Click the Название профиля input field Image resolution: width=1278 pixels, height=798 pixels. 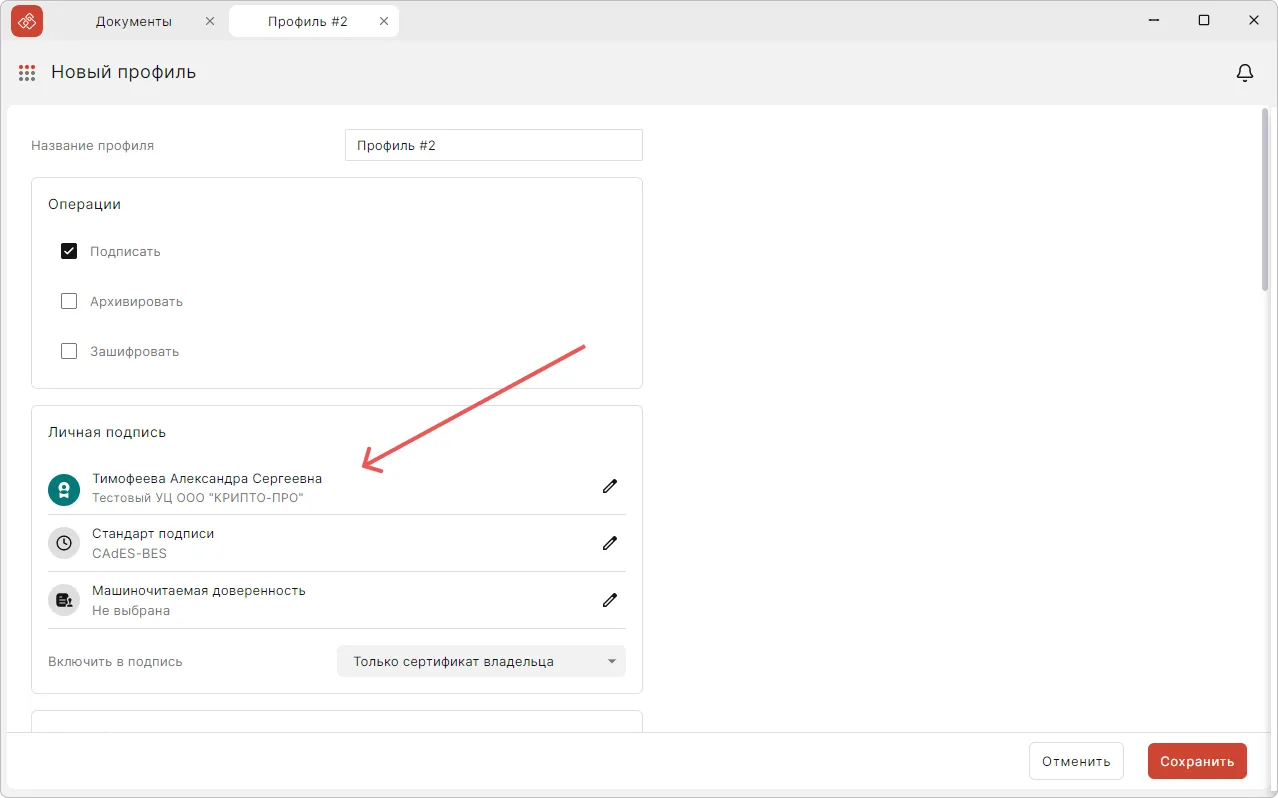coord(493,145)
